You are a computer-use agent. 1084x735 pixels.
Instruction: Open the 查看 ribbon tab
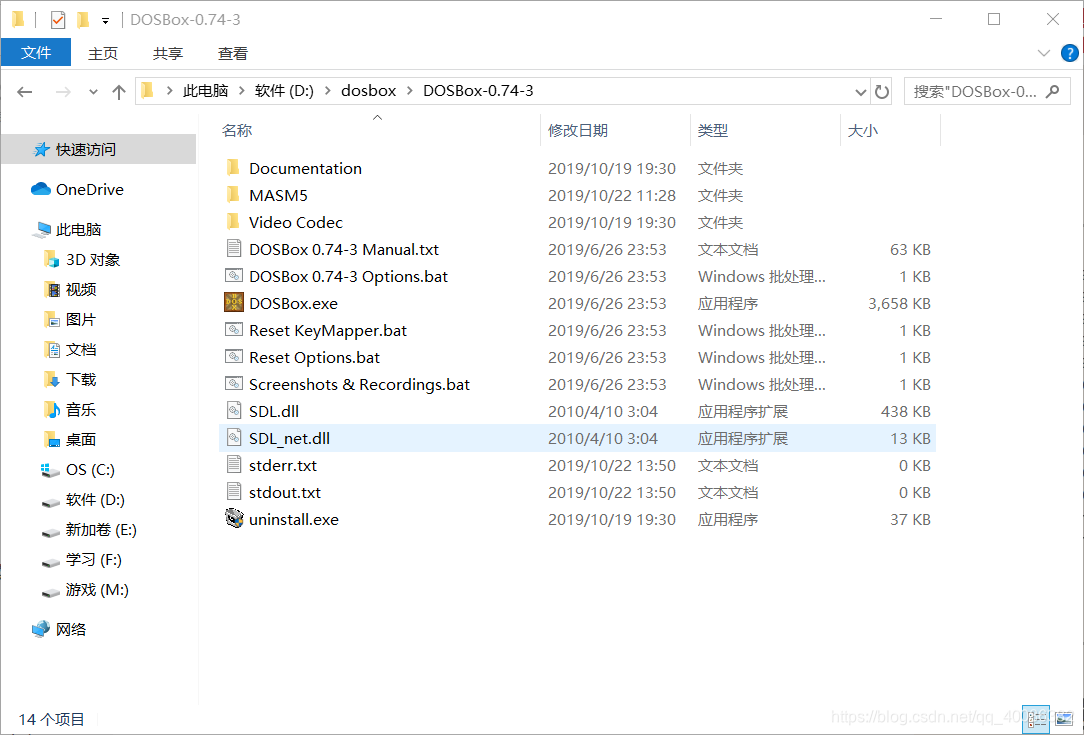click(232, 53)
